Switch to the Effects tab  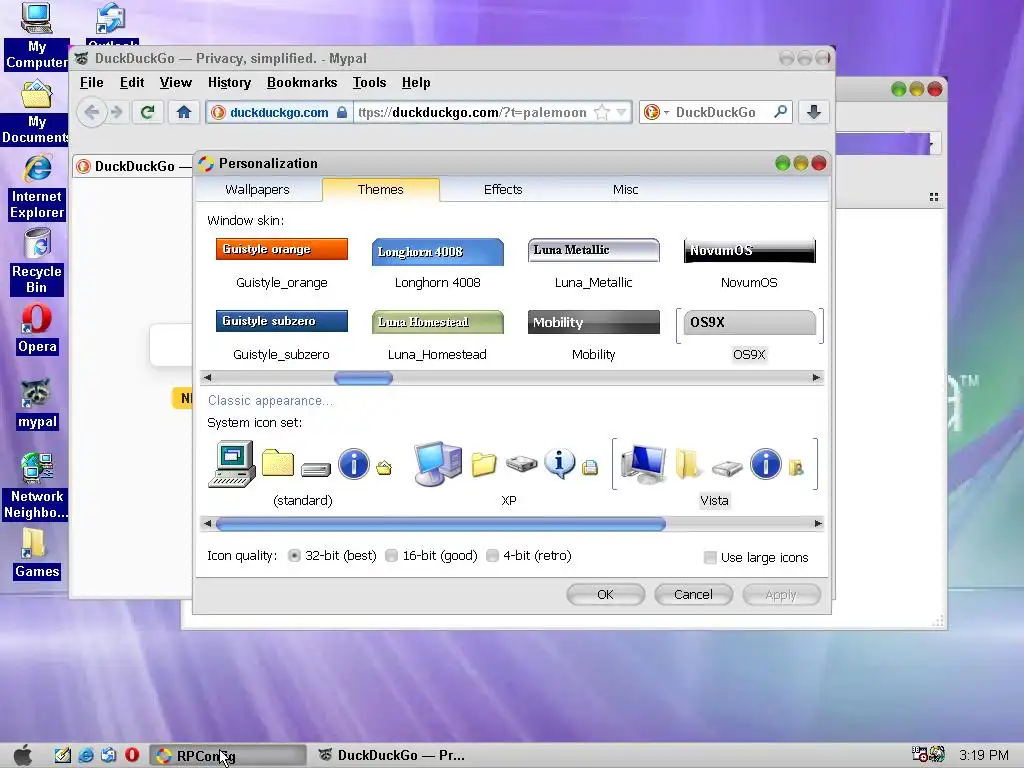click(x=503, y=189)
